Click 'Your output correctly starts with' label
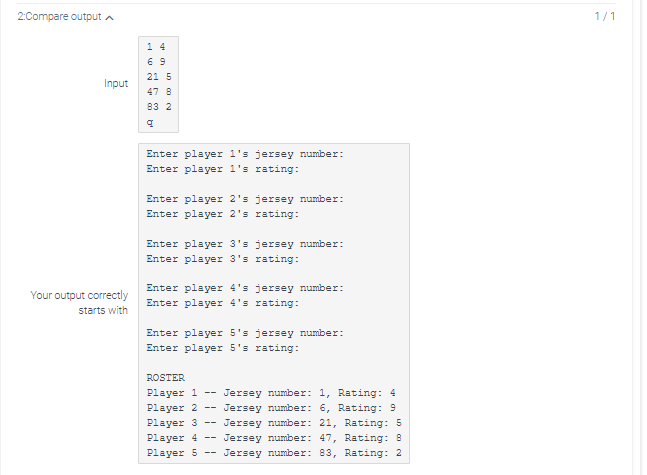Viewport: 647px width, 475px height. (x=79, y=302)
